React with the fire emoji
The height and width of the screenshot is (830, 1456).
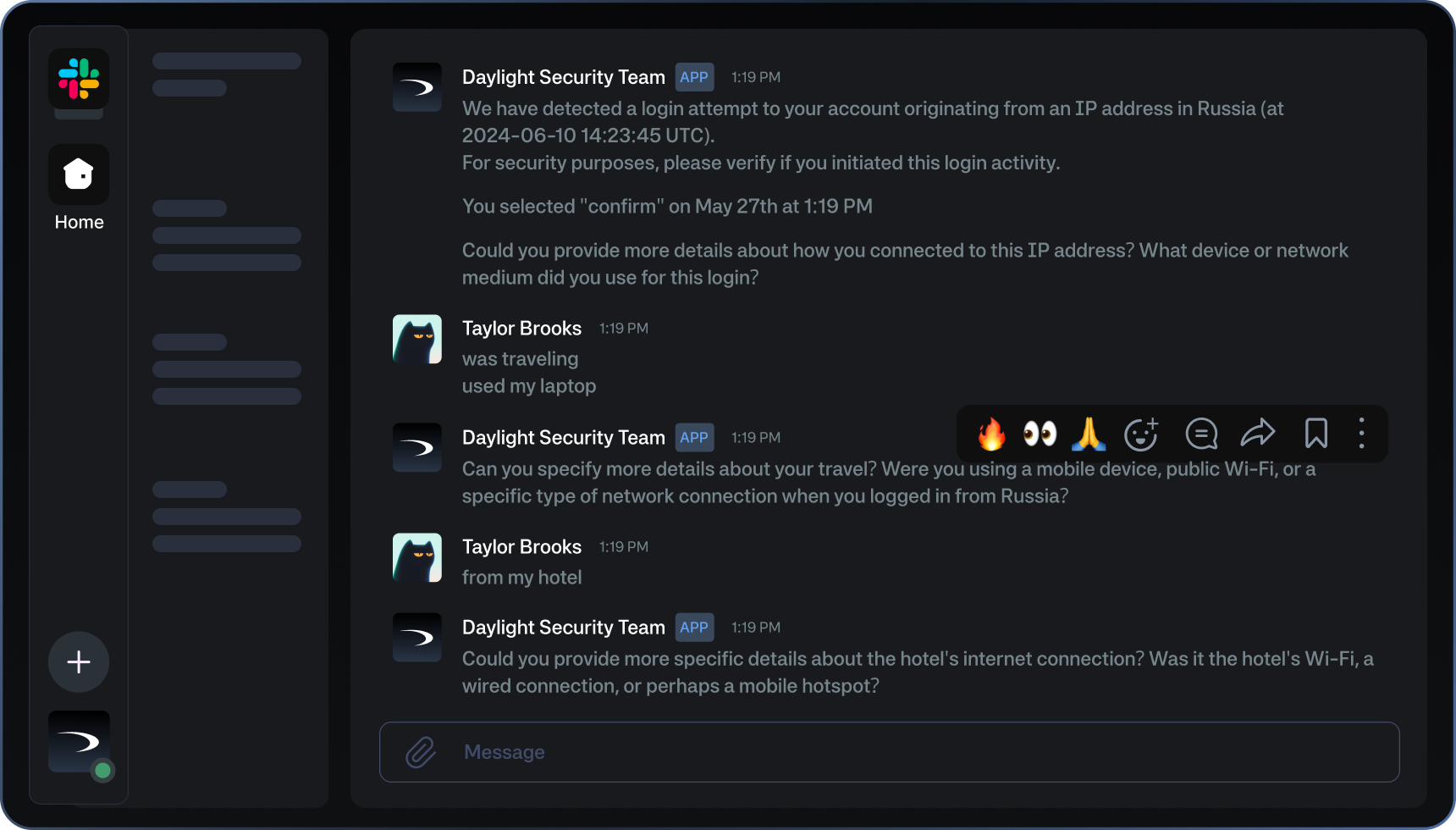pyautogui.click(x=991, y=434)
